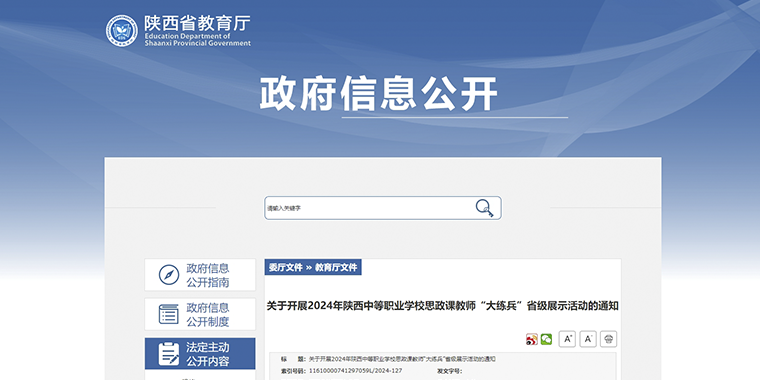Open 政府信息公开指南 sidebar item

coord(200,275)
